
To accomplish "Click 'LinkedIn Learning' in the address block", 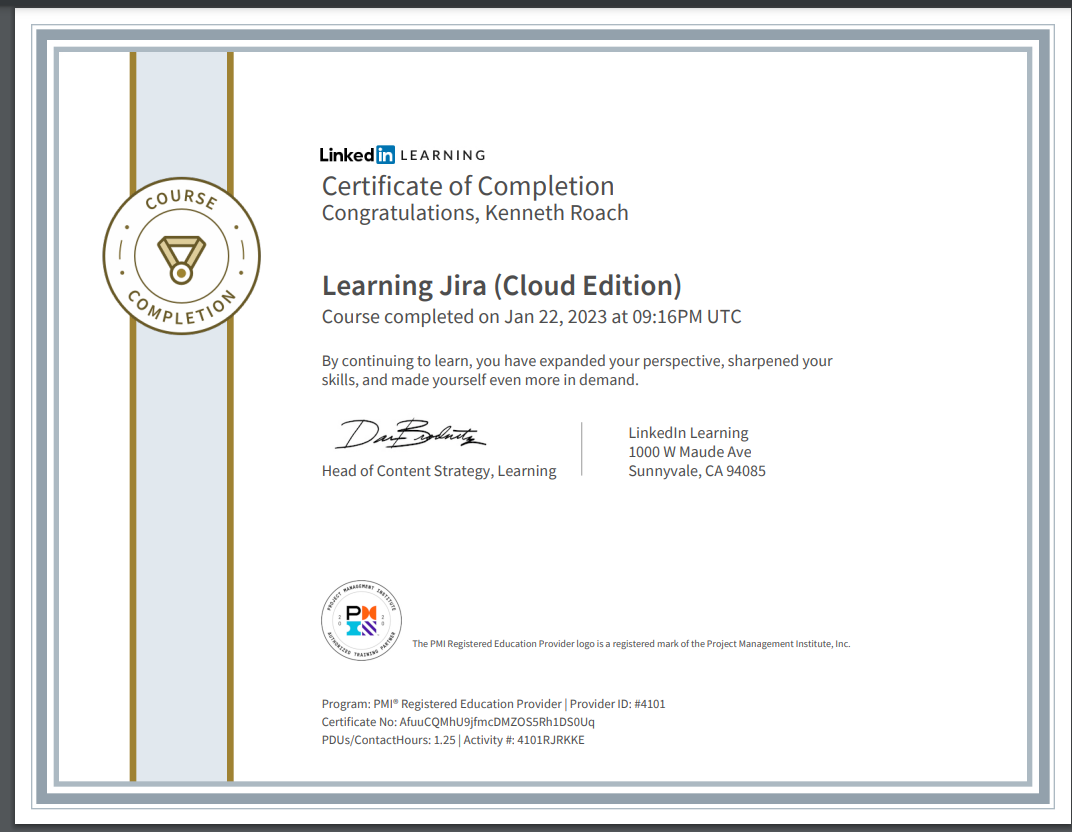I will (688, 433).
